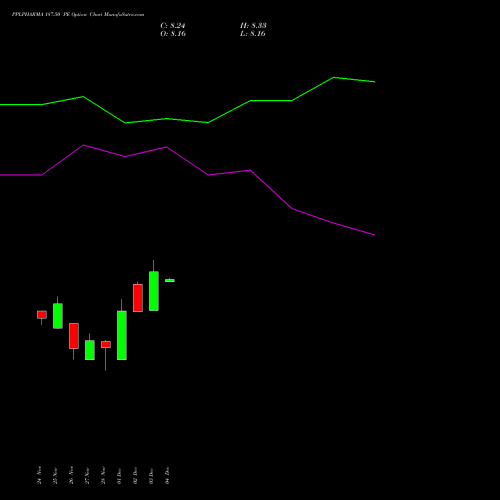Click the 04 Dec date label
The image size is (500, 500).
[x=167, y=475]
